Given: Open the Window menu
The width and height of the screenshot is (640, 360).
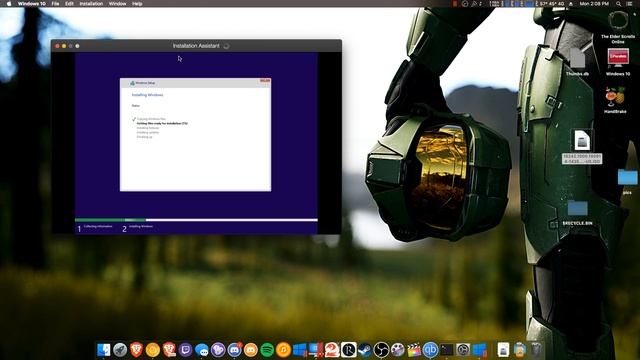Looking at the screenshot, I should tap(118, 4).
